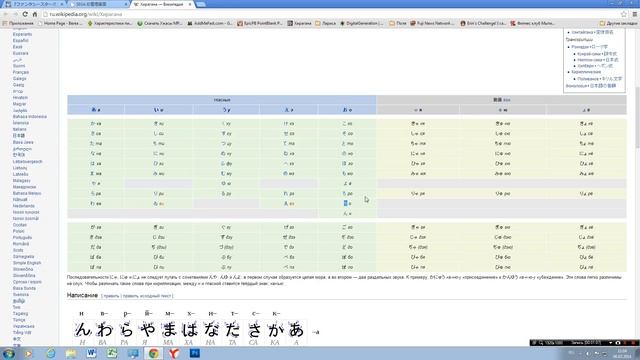The image size is (640, 360).
Task: Open the Windows Start button
Action: pos(9,353)
